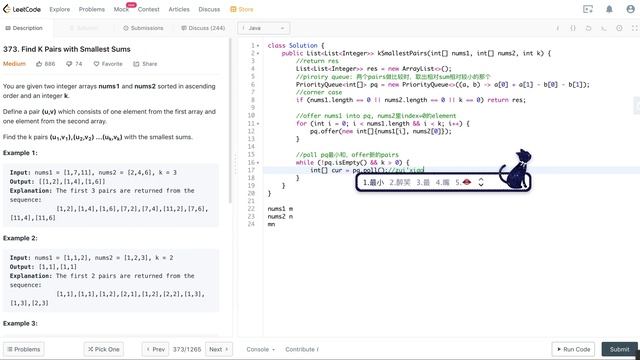The image size is (640, 360).
Task: Reset code with the undo arrow icon
Action: click(588, 28)
